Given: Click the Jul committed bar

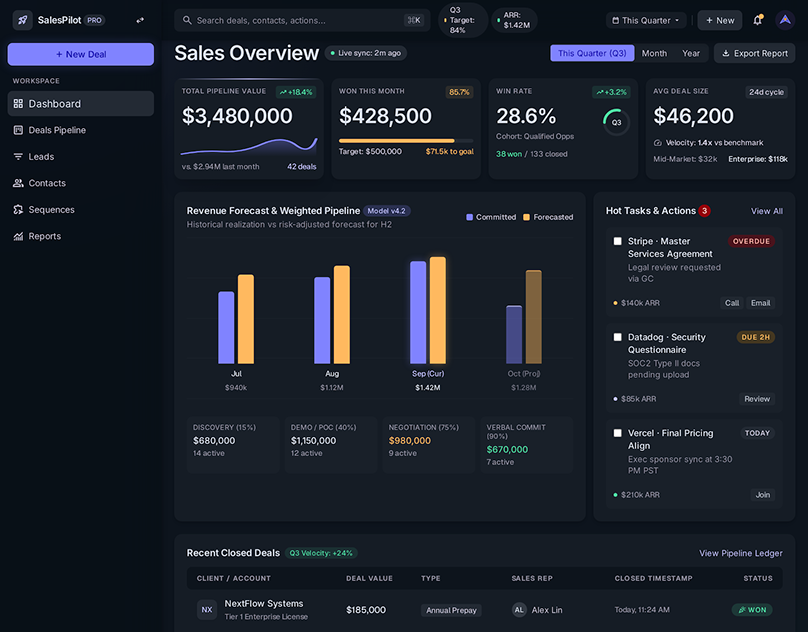Looking at the screenshot, I should point(226,327).
